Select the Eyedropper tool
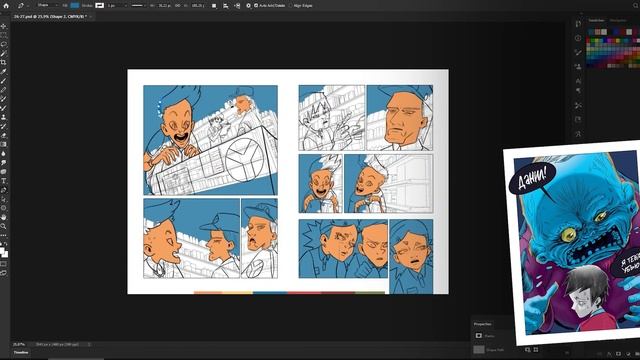The image size is (640, 360). (x=4, y=71)
